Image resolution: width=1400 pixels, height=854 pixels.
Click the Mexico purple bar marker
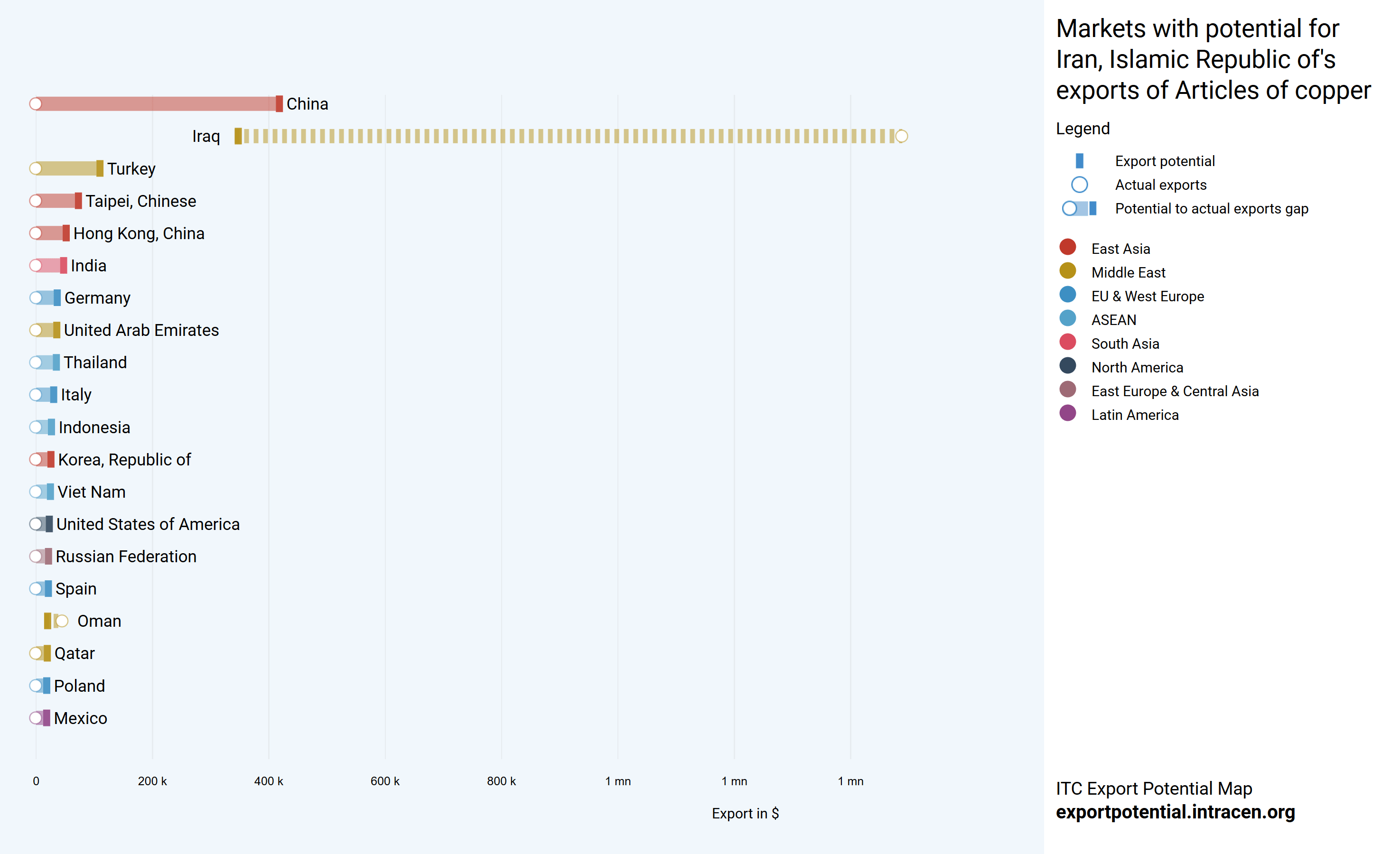[47, 718]
